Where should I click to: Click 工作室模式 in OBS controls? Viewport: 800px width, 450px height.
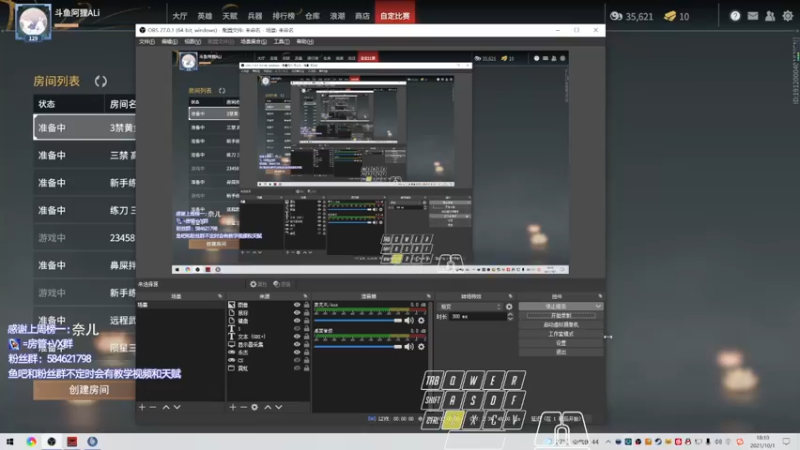[561, 334]
